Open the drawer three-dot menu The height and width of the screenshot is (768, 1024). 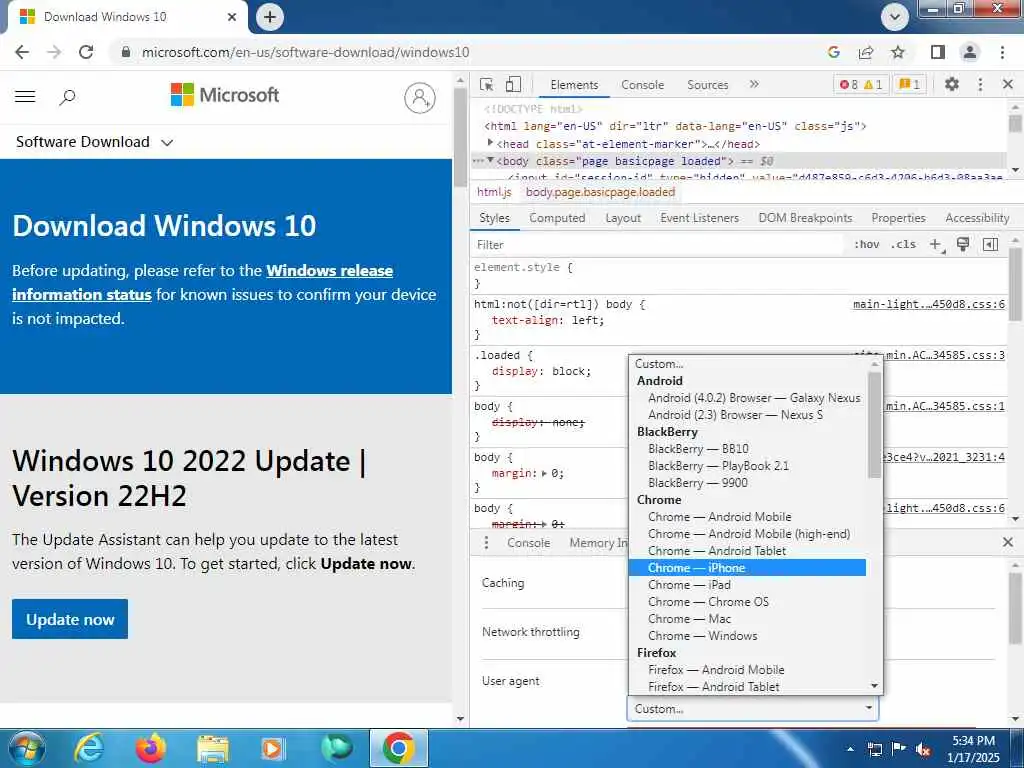click(x=486, y=543)
